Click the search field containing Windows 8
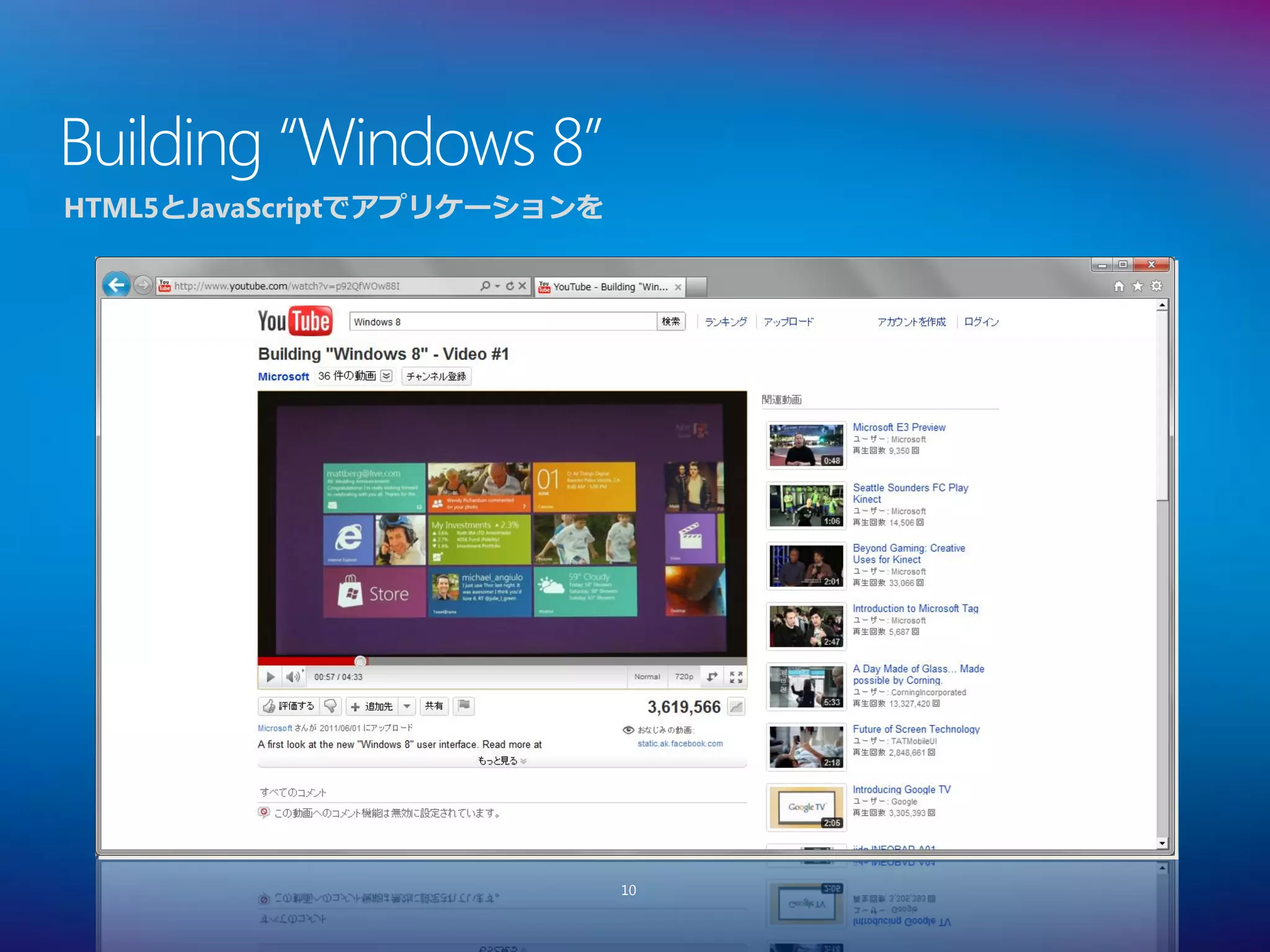 pyautogui.click(x=503, y=322)
